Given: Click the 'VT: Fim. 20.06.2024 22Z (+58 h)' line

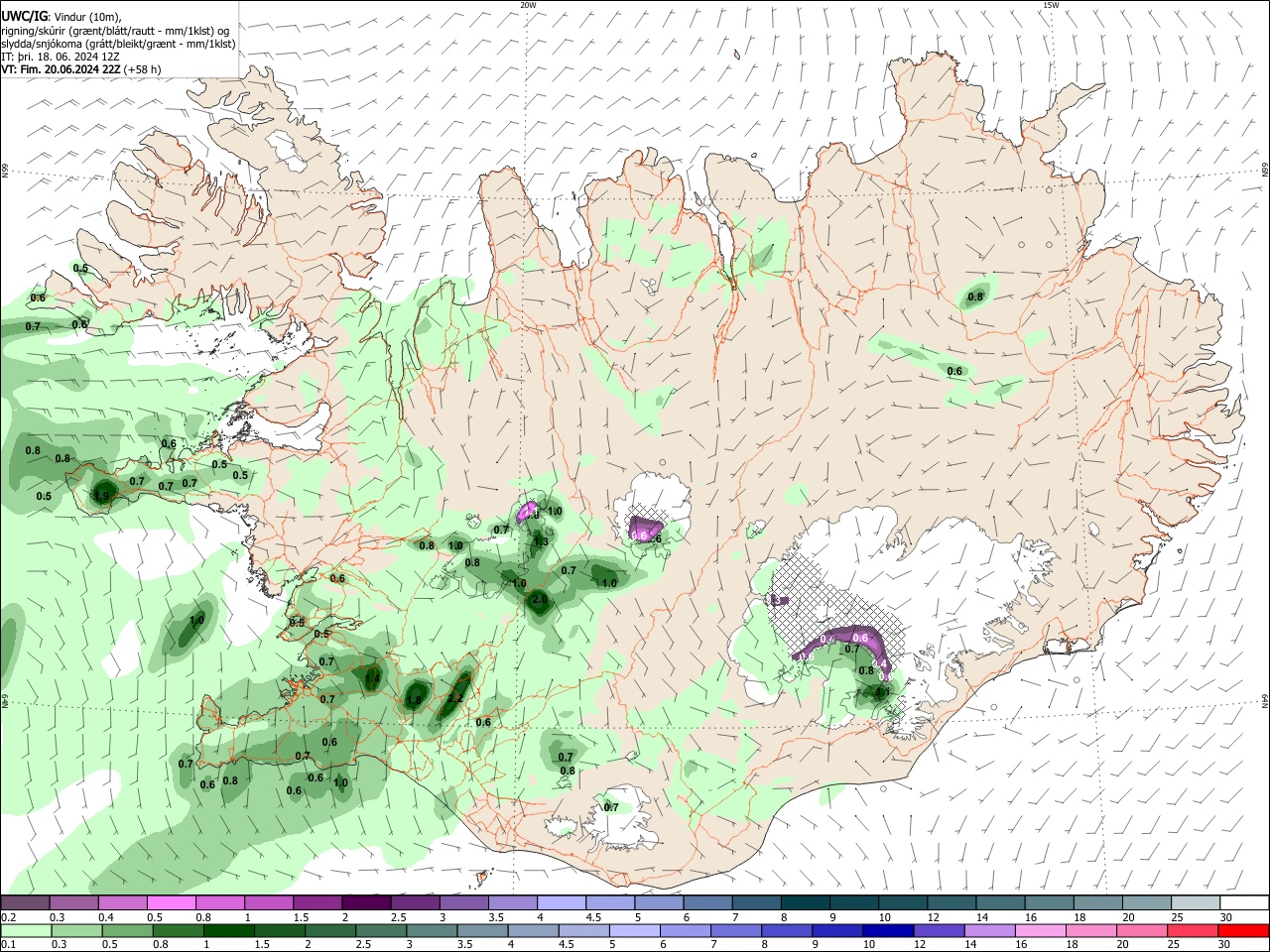Looking at the screenshot, I should 81,69.
